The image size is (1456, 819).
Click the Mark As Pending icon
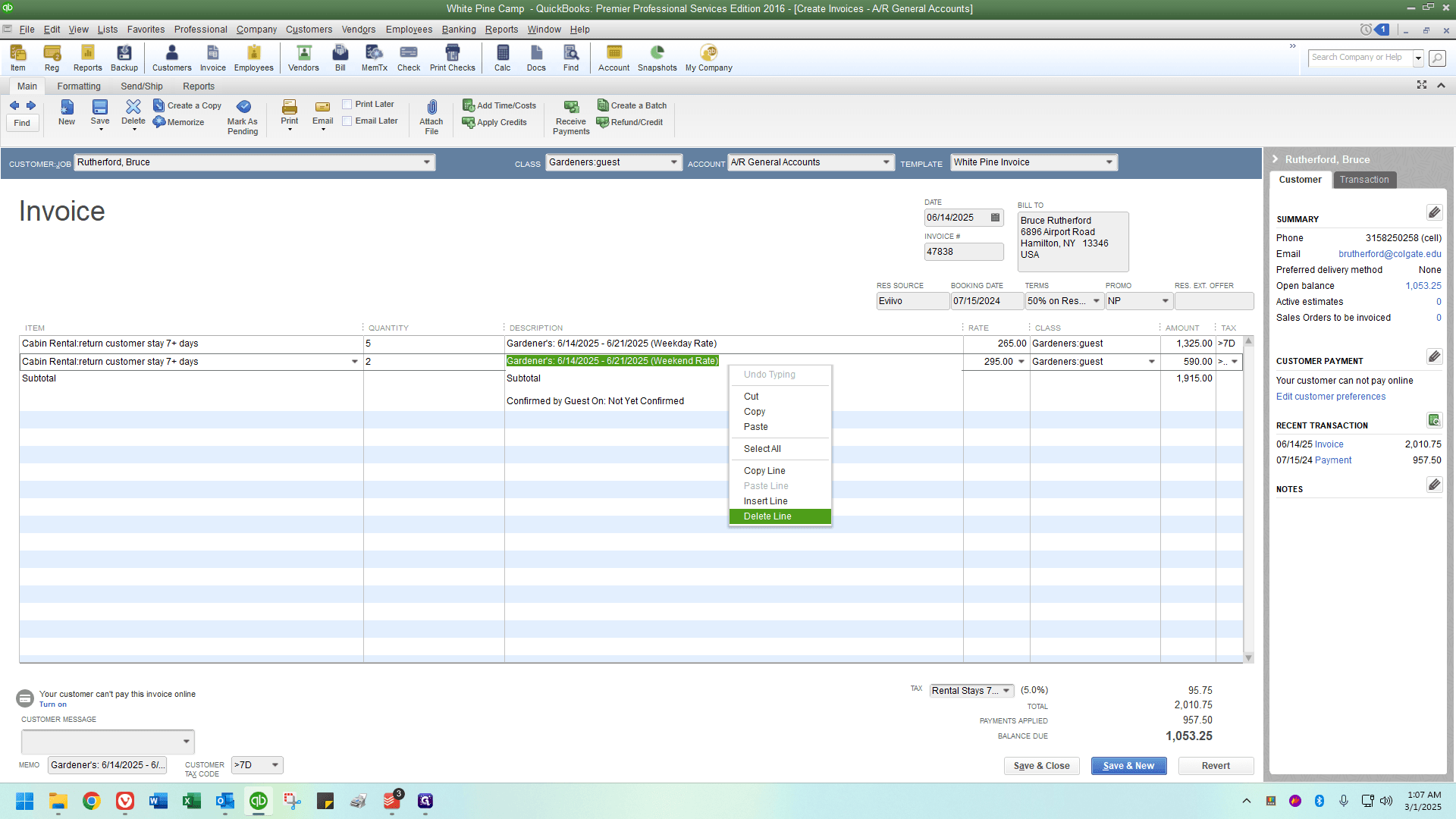click(x=243, y=118)
